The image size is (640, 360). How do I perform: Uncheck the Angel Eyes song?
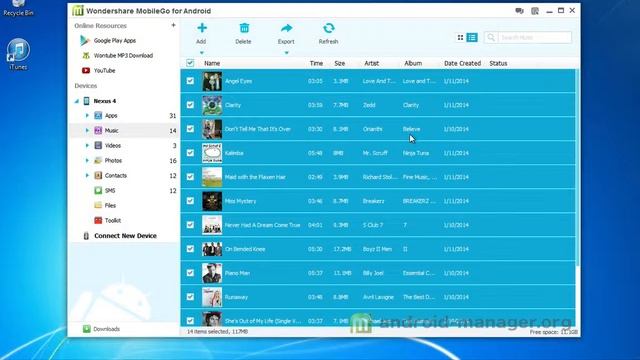pyautogui.click(x=190, y=81)
